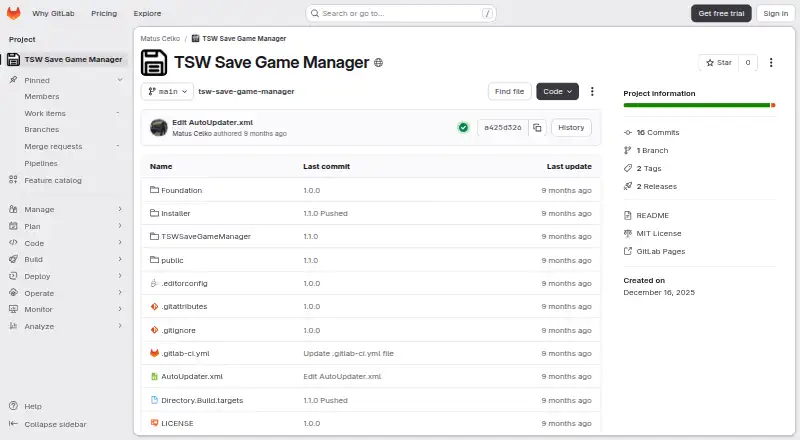Open Pipelines in sidebar
The height and width of the screenshot is (440, 800).
pyautogui.click(x=41, y=163)
